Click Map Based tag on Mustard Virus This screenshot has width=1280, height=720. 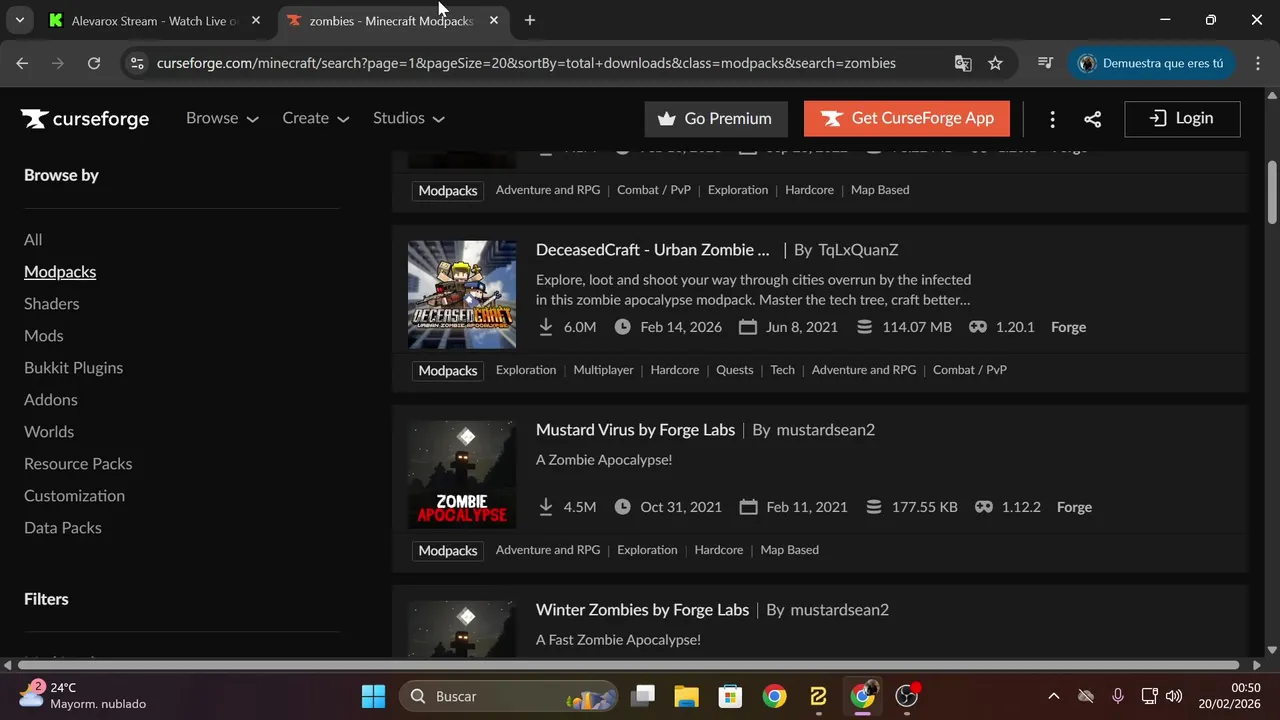789,550
